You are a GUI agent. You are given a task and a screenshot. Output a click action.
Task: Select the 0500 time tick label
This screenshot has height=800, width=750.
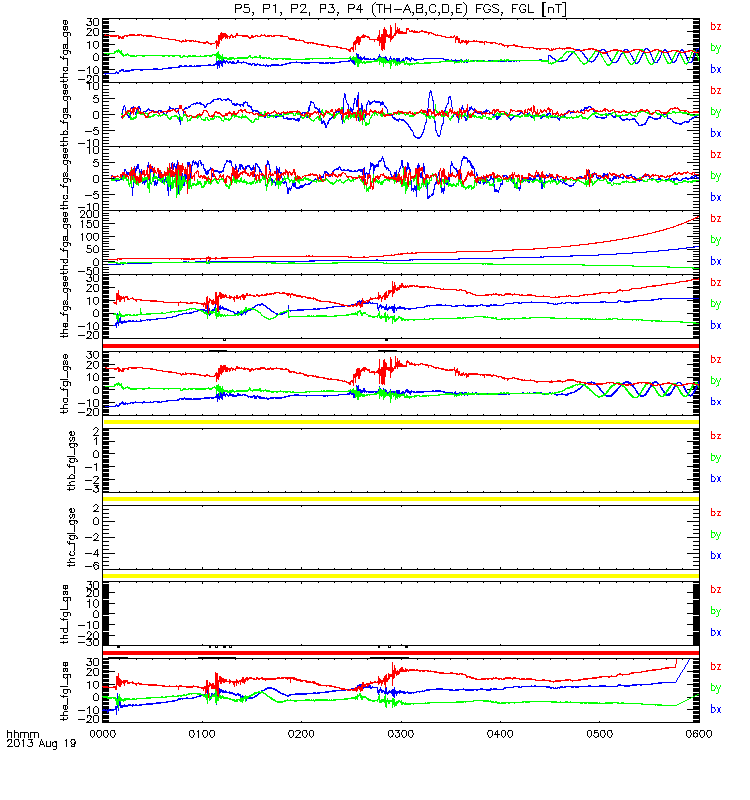pyautogui.click(x=599, y=734)
